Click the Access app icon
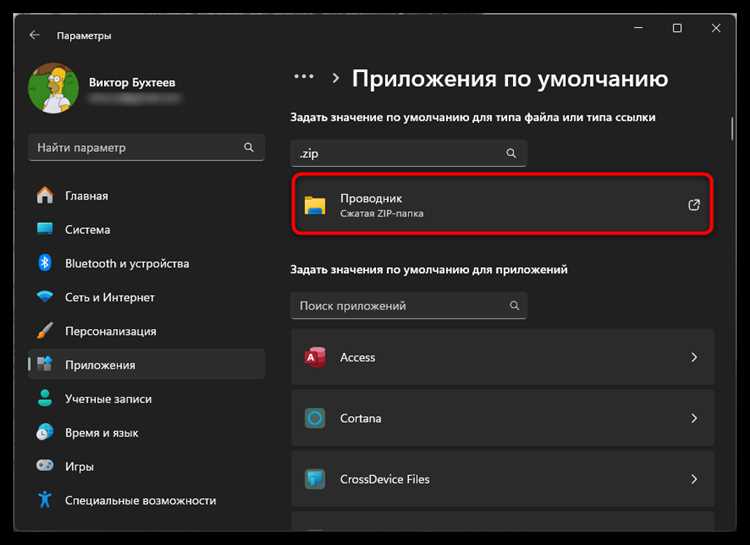This screenshot has width=750, height=545. pos(315,357)
